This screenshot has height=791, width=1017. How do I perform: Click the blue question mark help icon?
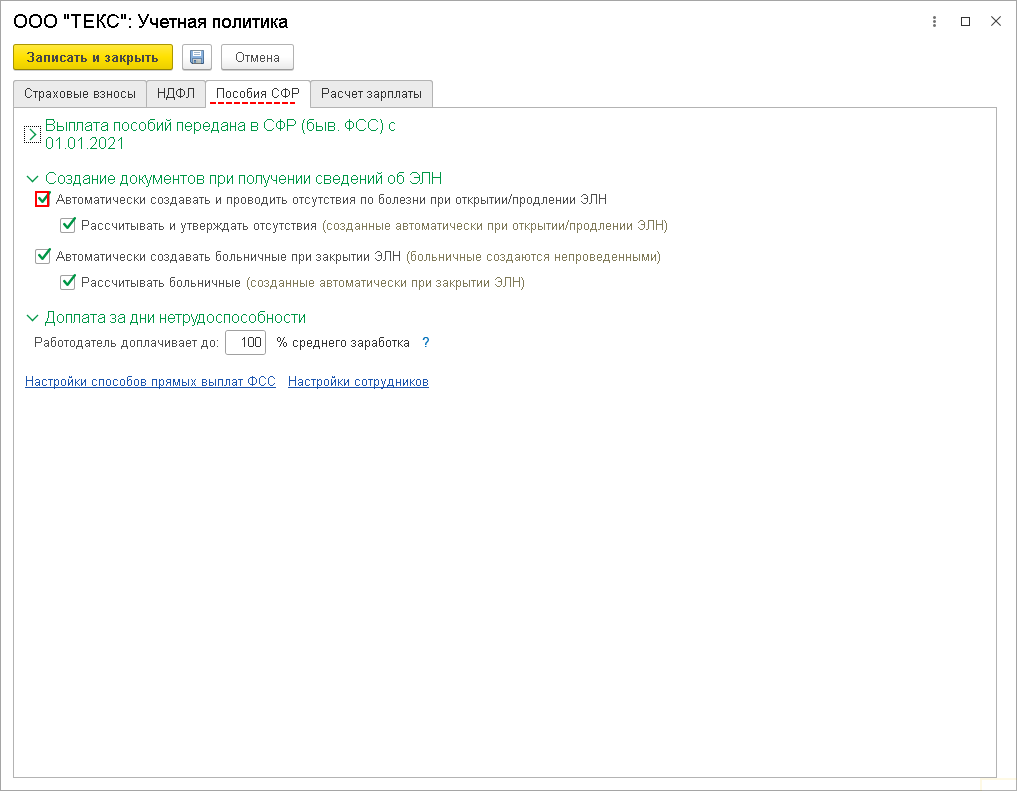(426, 343)
